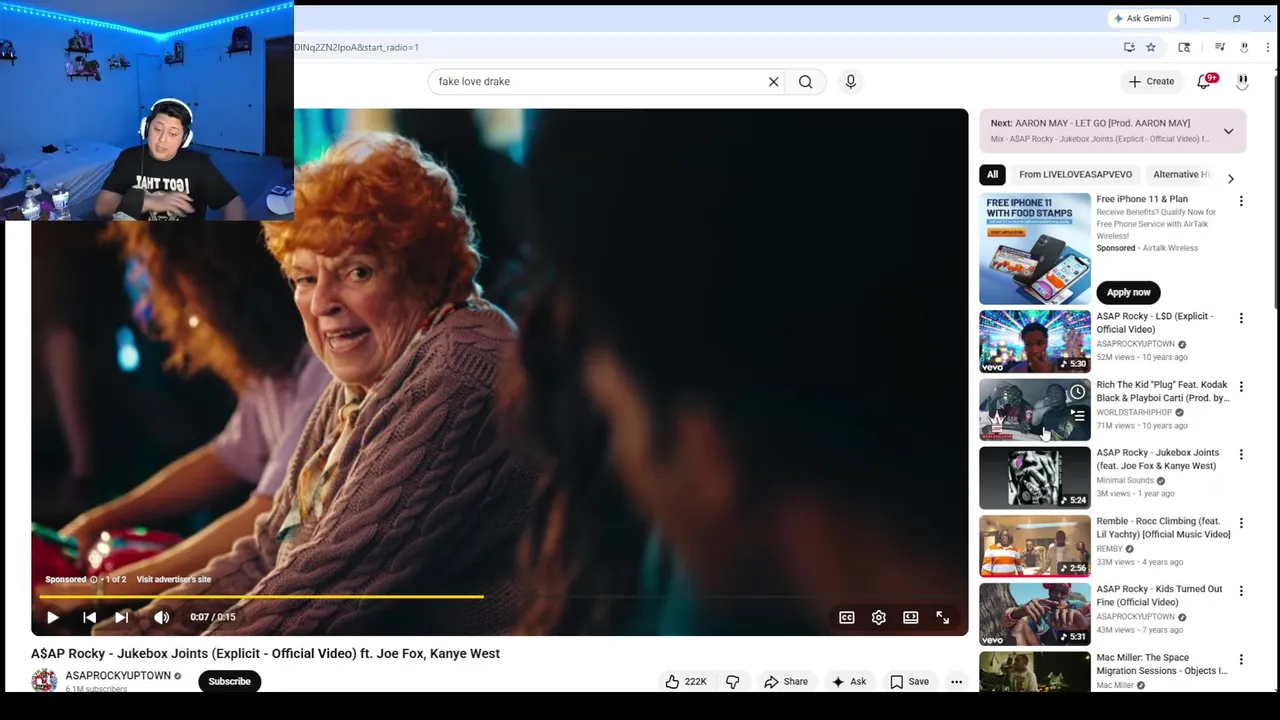This screenshot has height=720, width=1280.
Task: Open the Free iPhone 11 ad thumbnail
Action: [1035, 248]
